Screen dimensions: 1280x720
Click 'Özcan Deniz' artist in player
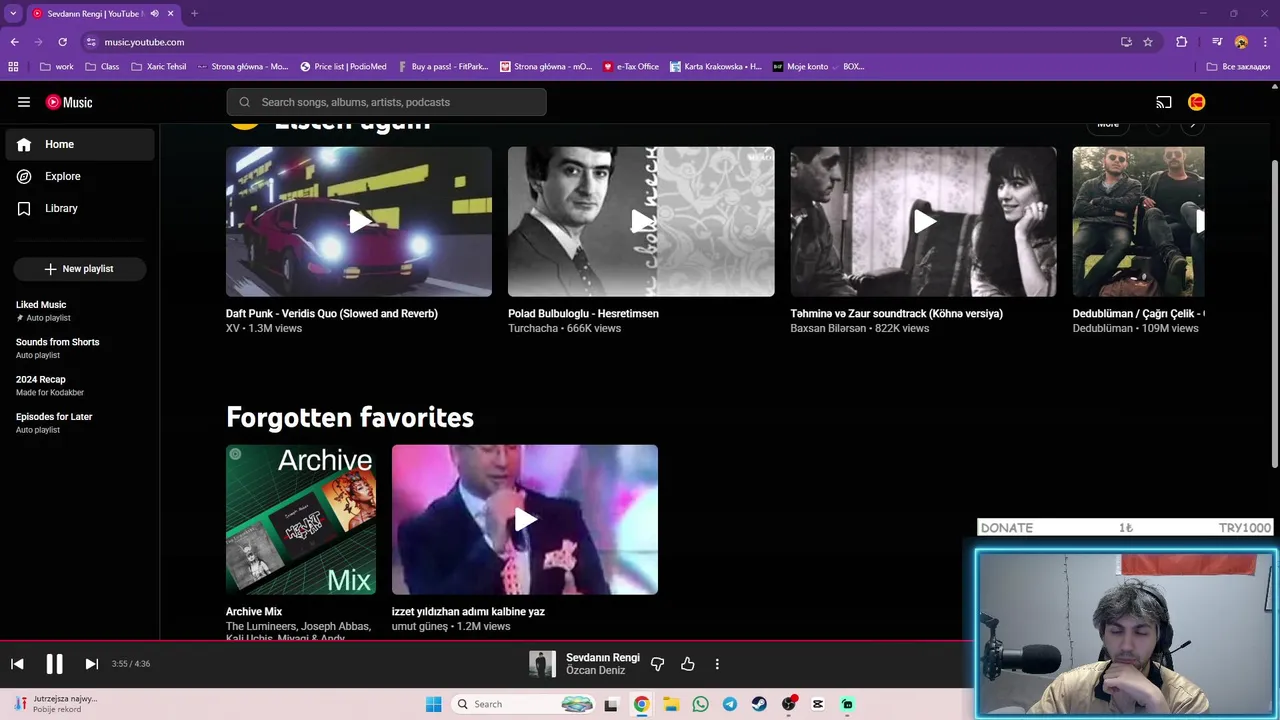pos(596,670)
